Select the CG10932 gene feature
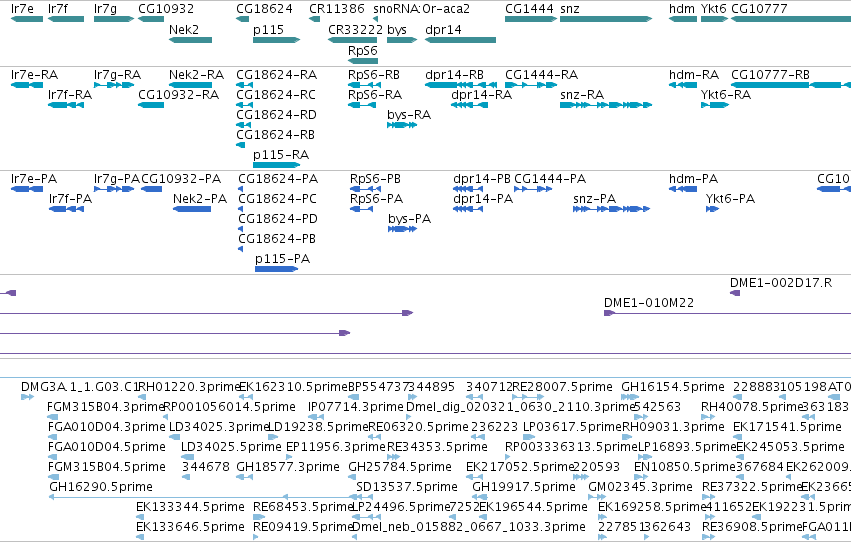The height and width of the screenshot is (542, 851). coord(151,19)
